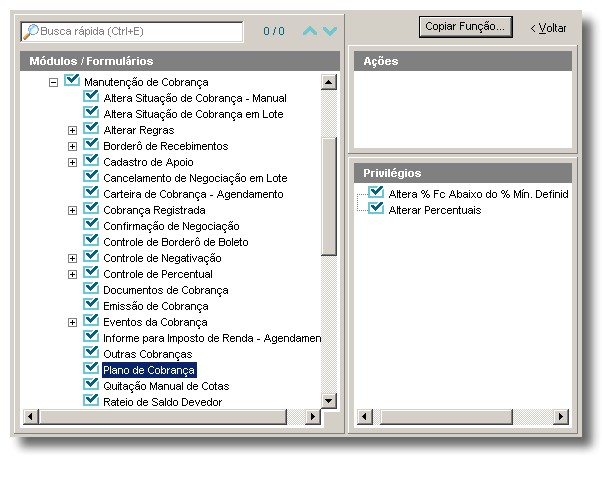Click modules tree scroll down arrow
602x487 pixels.
point(329,401)
